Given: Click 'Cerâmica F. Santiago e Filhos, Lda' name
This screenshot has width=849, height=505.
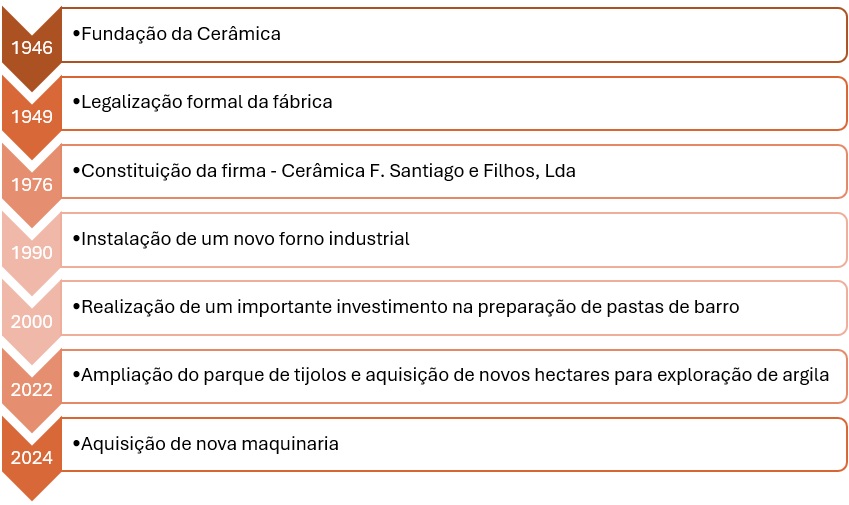Looking at the screenshot, I should click(x=428, y=171).
